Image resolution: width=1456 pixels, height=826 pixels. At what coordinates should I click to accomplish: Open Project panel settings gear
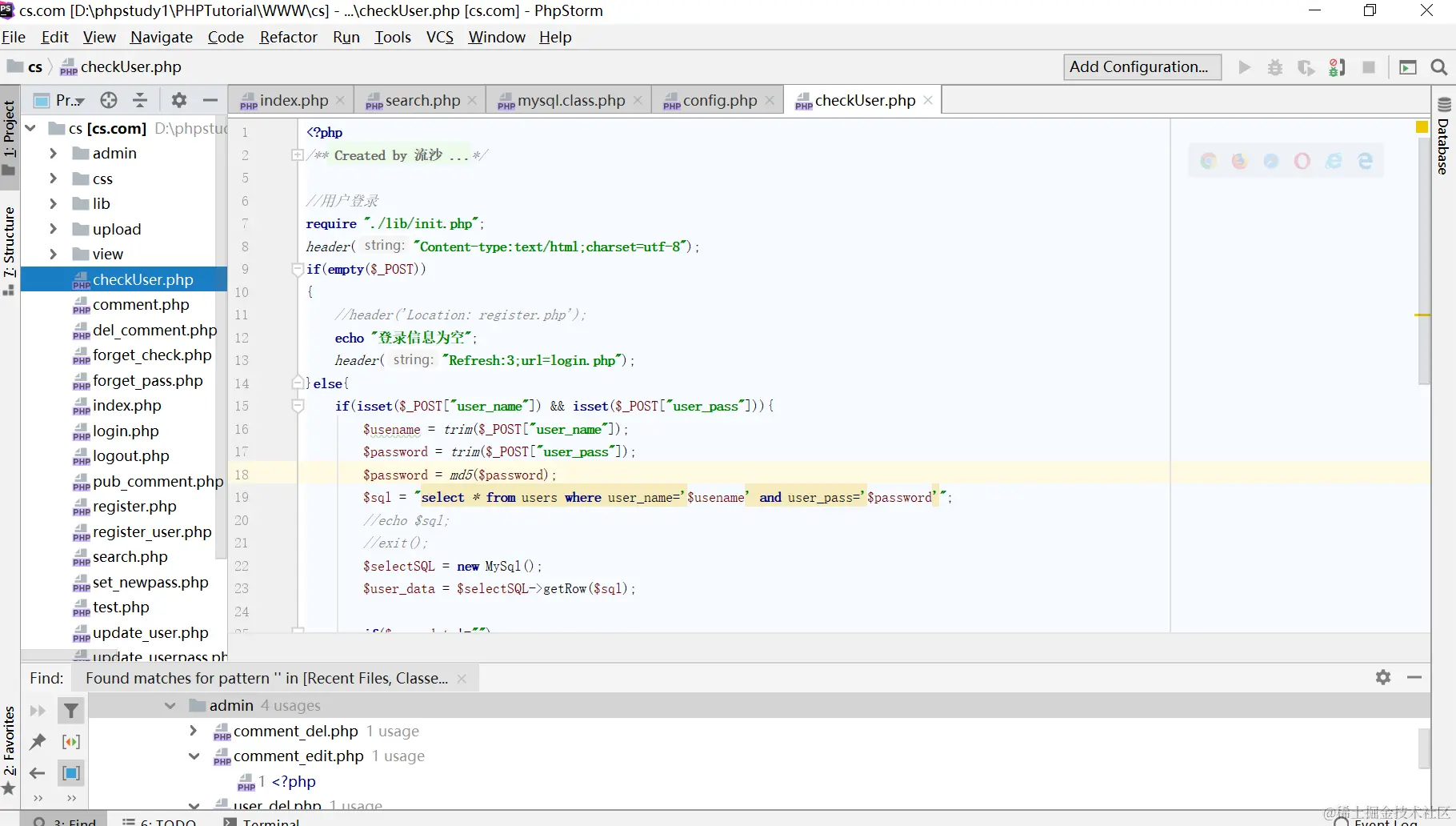(179, 100)
